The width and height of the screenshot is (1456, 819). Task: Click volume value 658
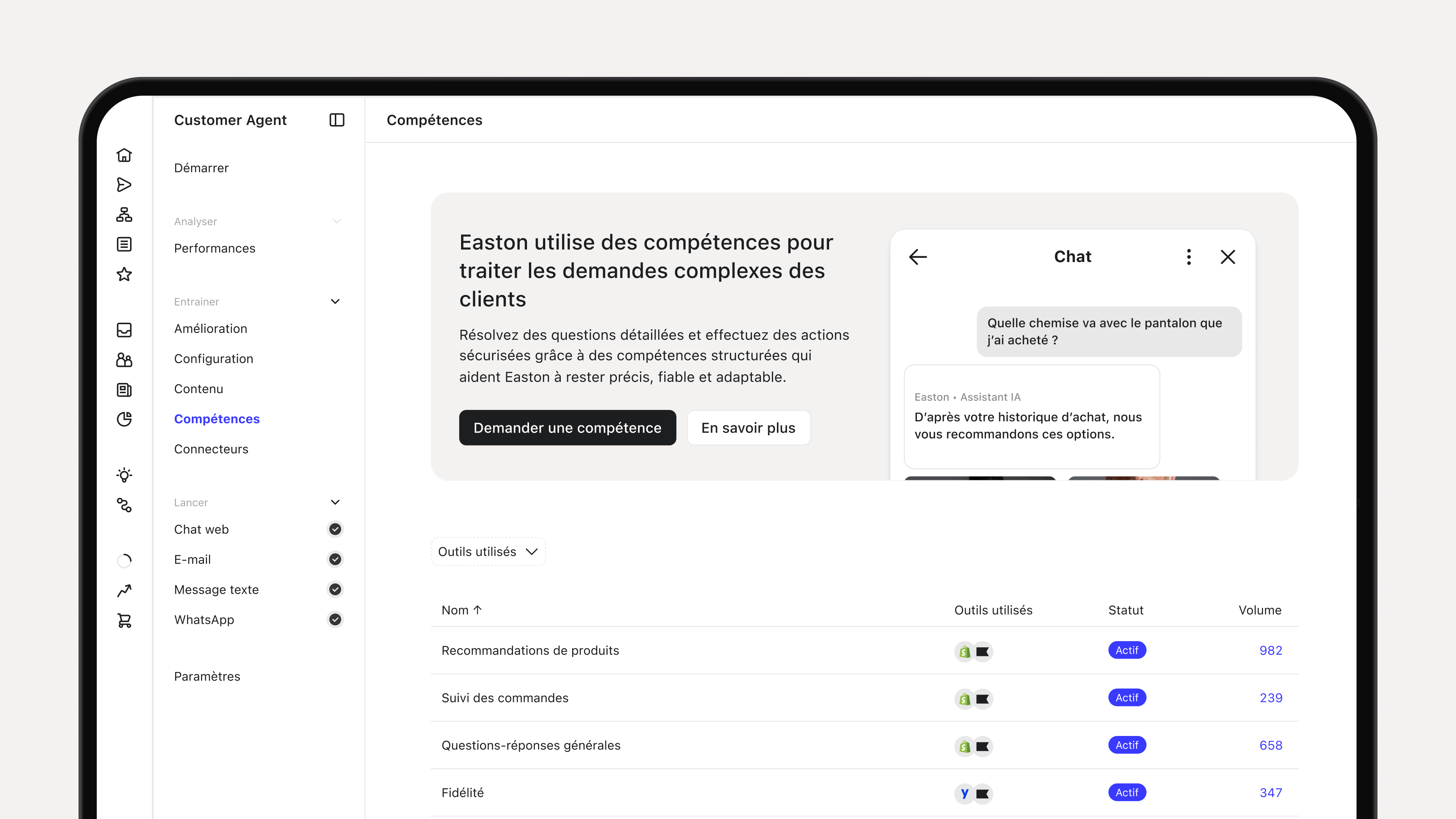pos(1271,745)
